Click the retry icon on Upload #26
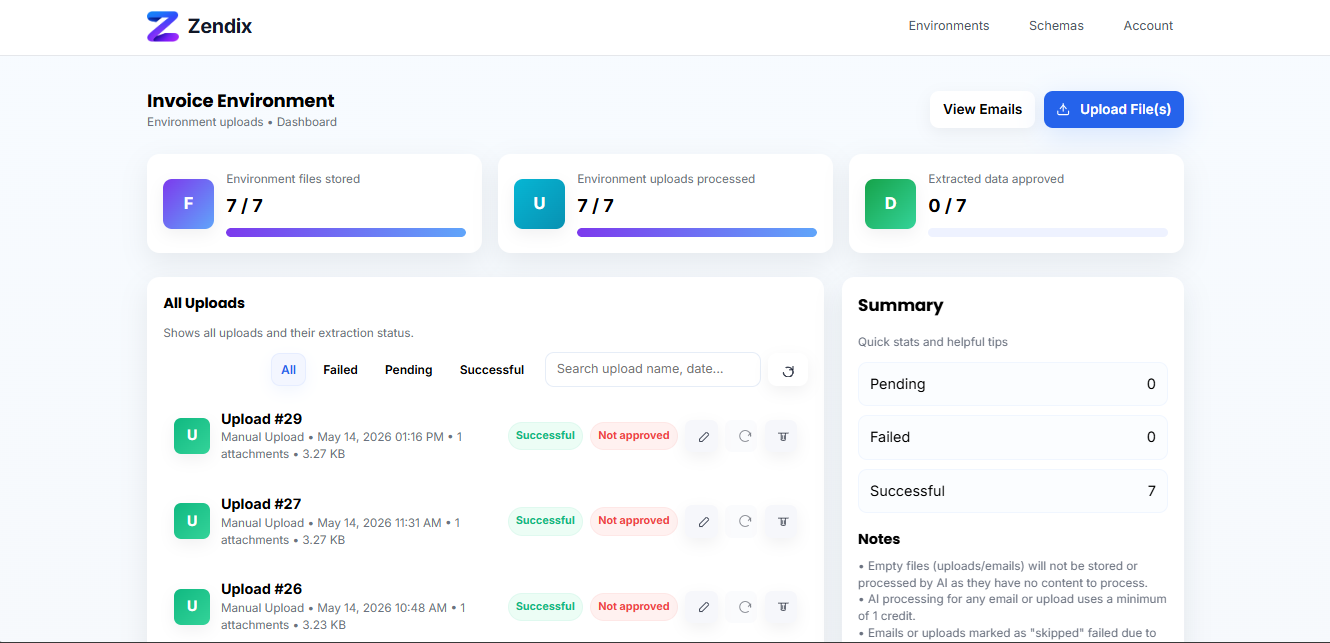Screen dimensions: 1330x643 744,606
